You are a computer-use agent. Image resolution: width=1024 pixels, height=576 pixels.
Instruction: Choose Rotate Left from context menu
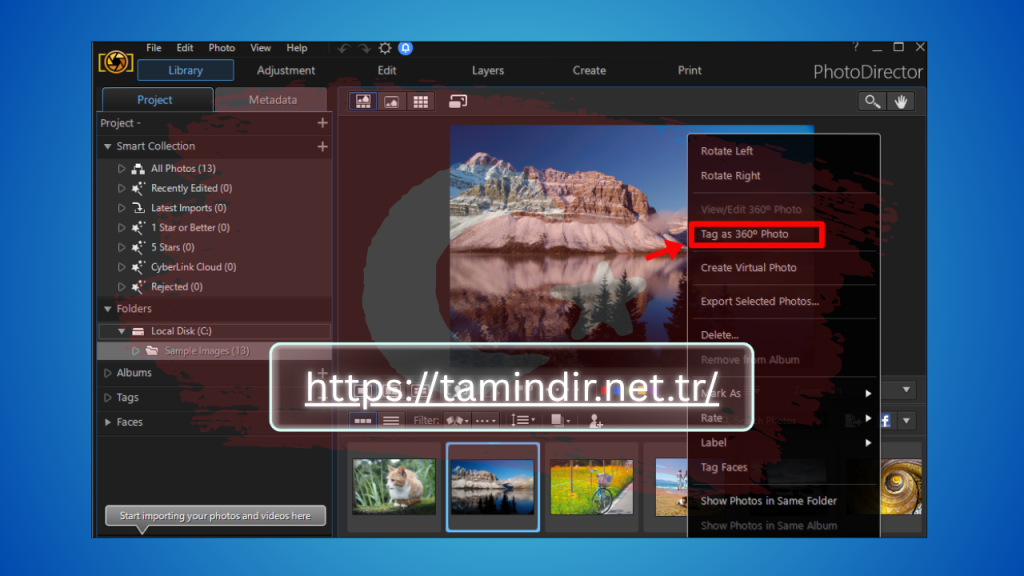click(x=727, y=151)
